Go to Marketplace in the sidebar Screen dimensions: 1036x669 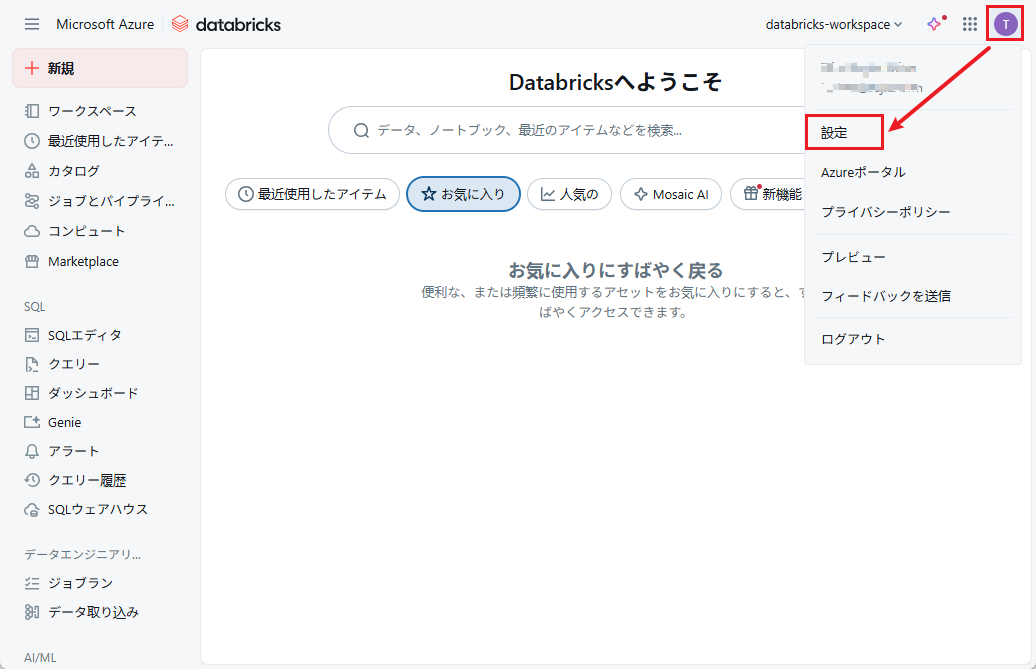coord(83,261)
